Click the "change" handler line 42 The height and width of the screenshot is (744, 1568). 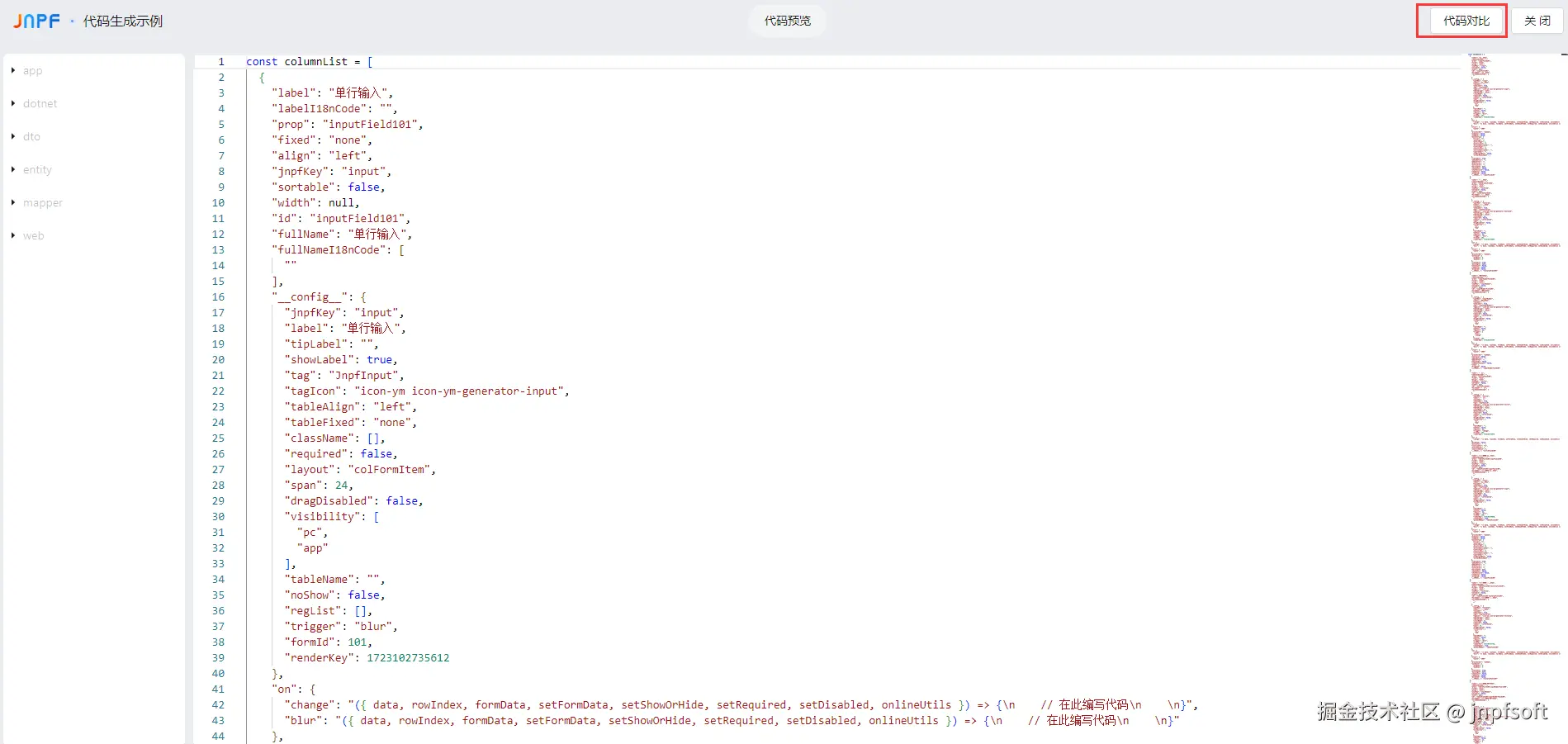coord(741,705)
